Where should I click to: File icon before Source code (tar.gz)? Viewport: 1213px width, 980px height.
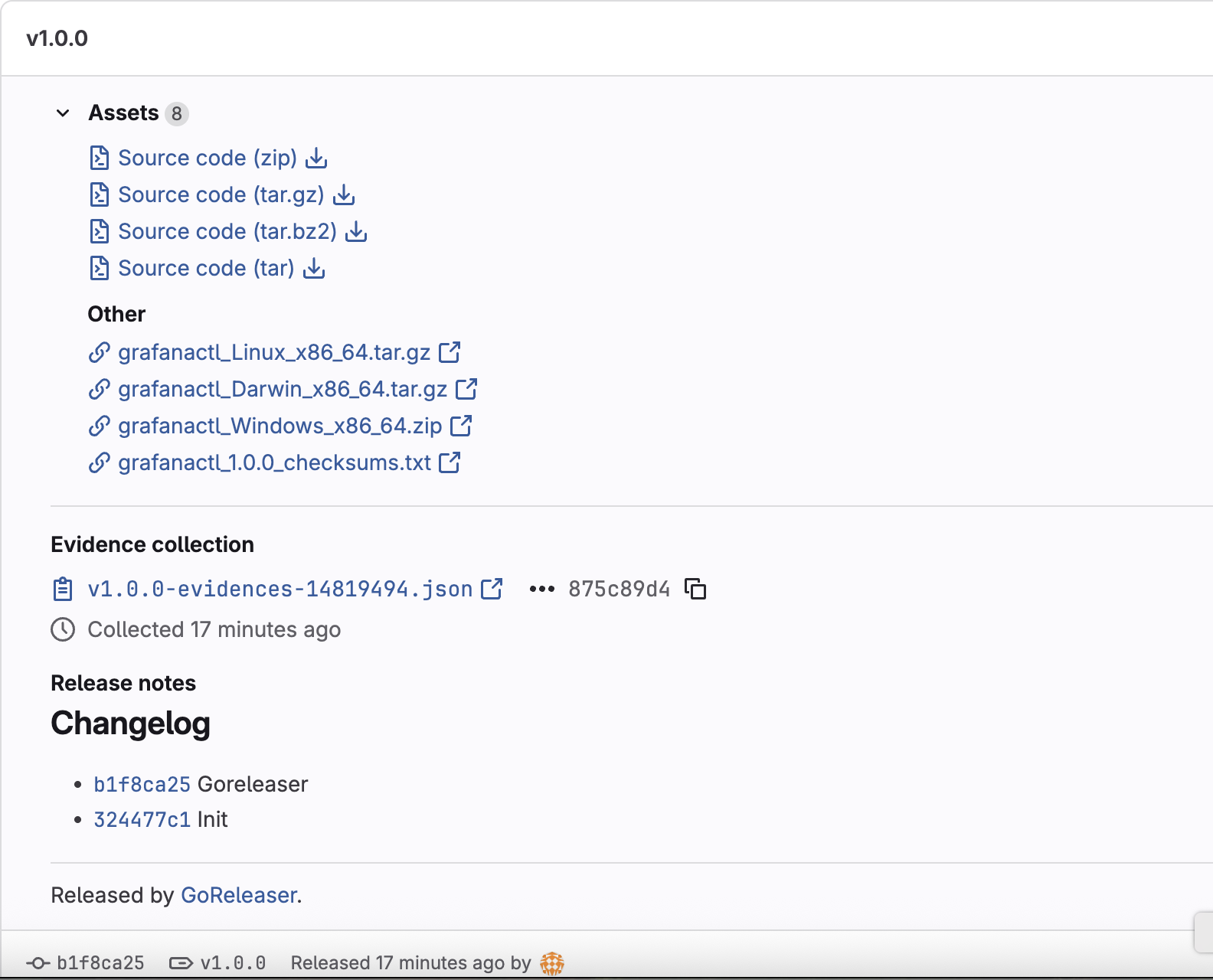point(100,194)
